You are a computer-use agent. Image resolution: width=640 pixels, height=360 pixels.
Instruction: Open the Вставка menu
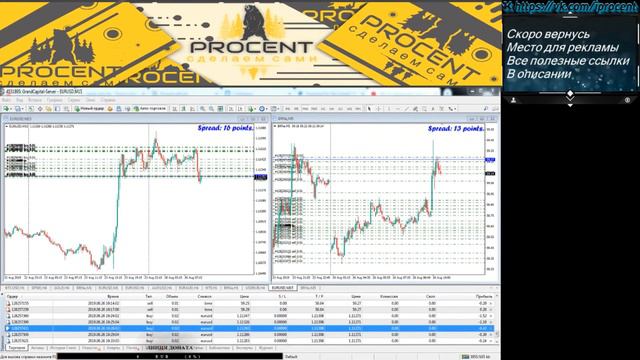click(35, 100)
